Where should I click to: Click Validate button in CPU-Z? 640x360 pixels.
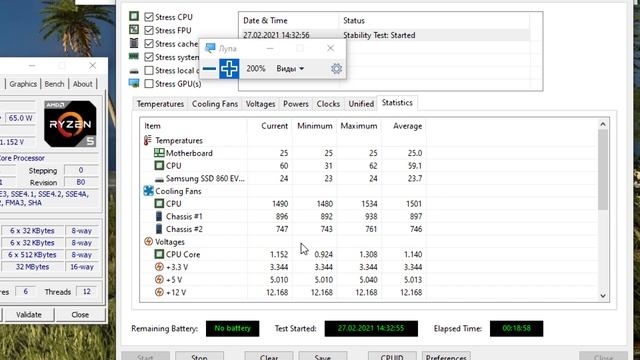tap(29, 315)
